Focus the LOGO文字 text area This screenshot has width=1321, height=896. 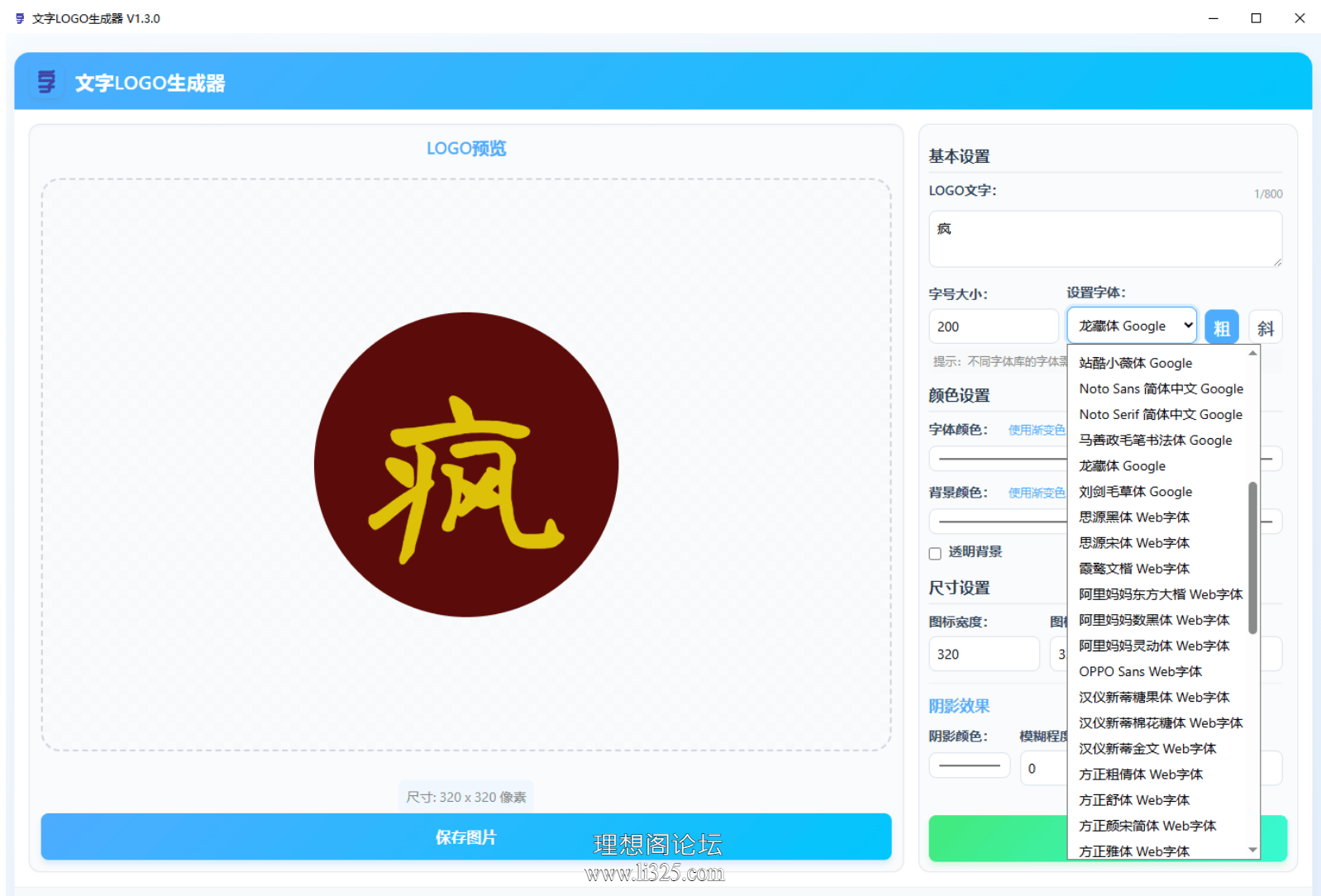tap(1105, 239)
